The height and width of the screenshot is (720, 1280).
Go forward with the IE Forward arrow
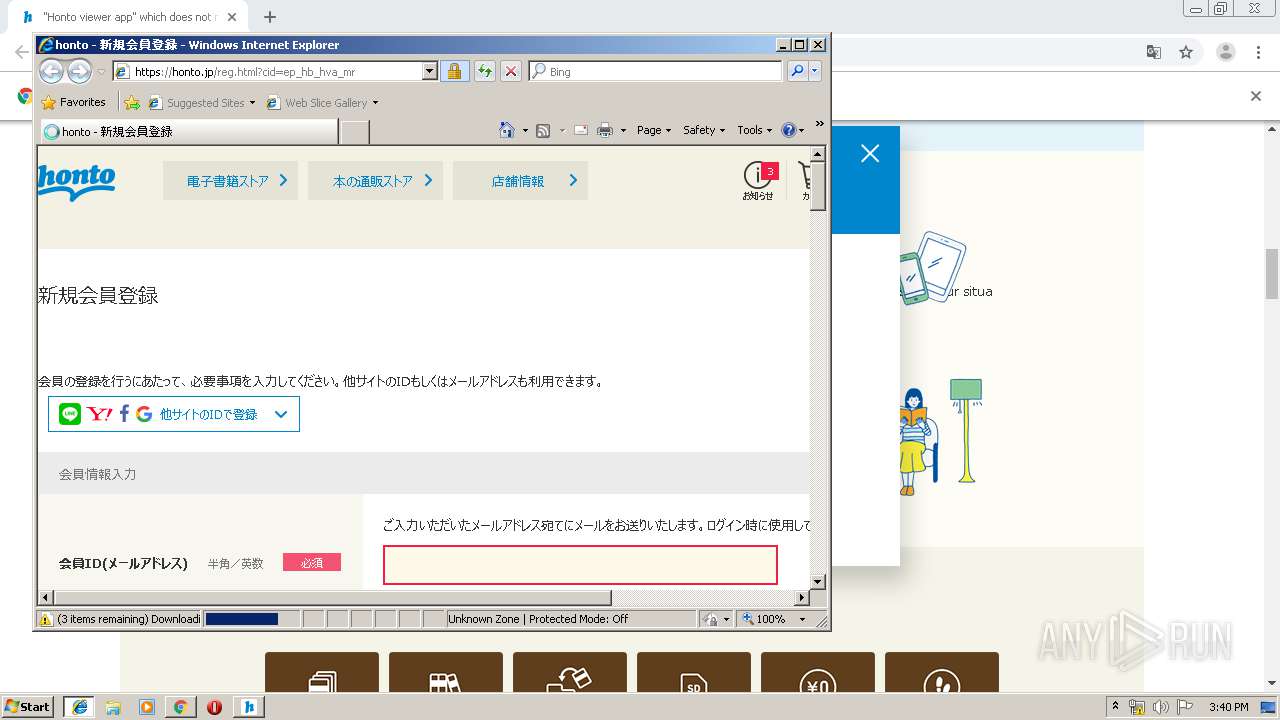click(79, 71)
